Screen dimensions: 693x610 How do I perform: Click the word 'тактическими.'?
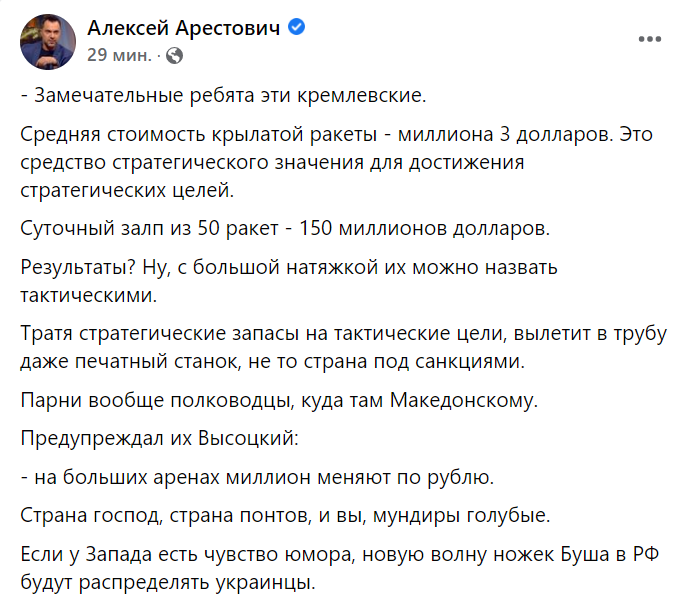[89, 295]
